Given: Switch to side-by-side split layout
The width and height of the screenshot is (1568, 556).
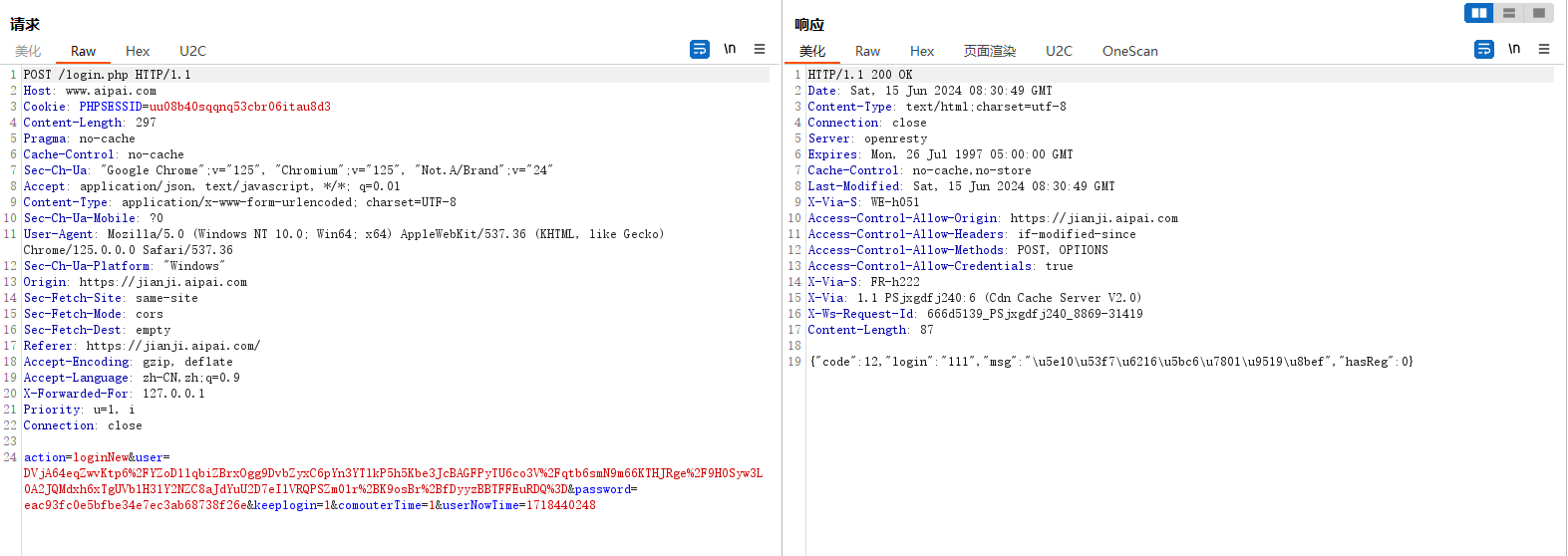Looking at the screenshot, I should (x=1479, y=13).
